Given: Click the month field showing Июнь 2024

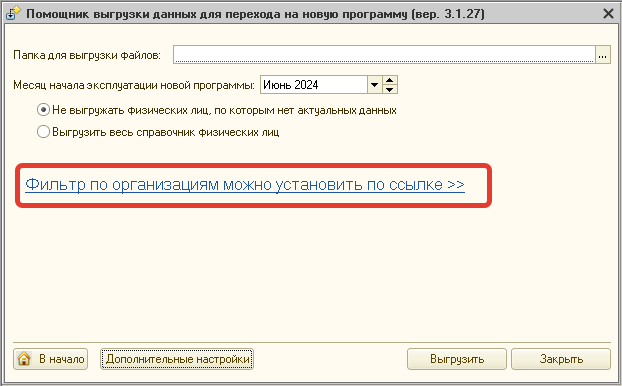Looking at the screenshot, I should point(314,84).
